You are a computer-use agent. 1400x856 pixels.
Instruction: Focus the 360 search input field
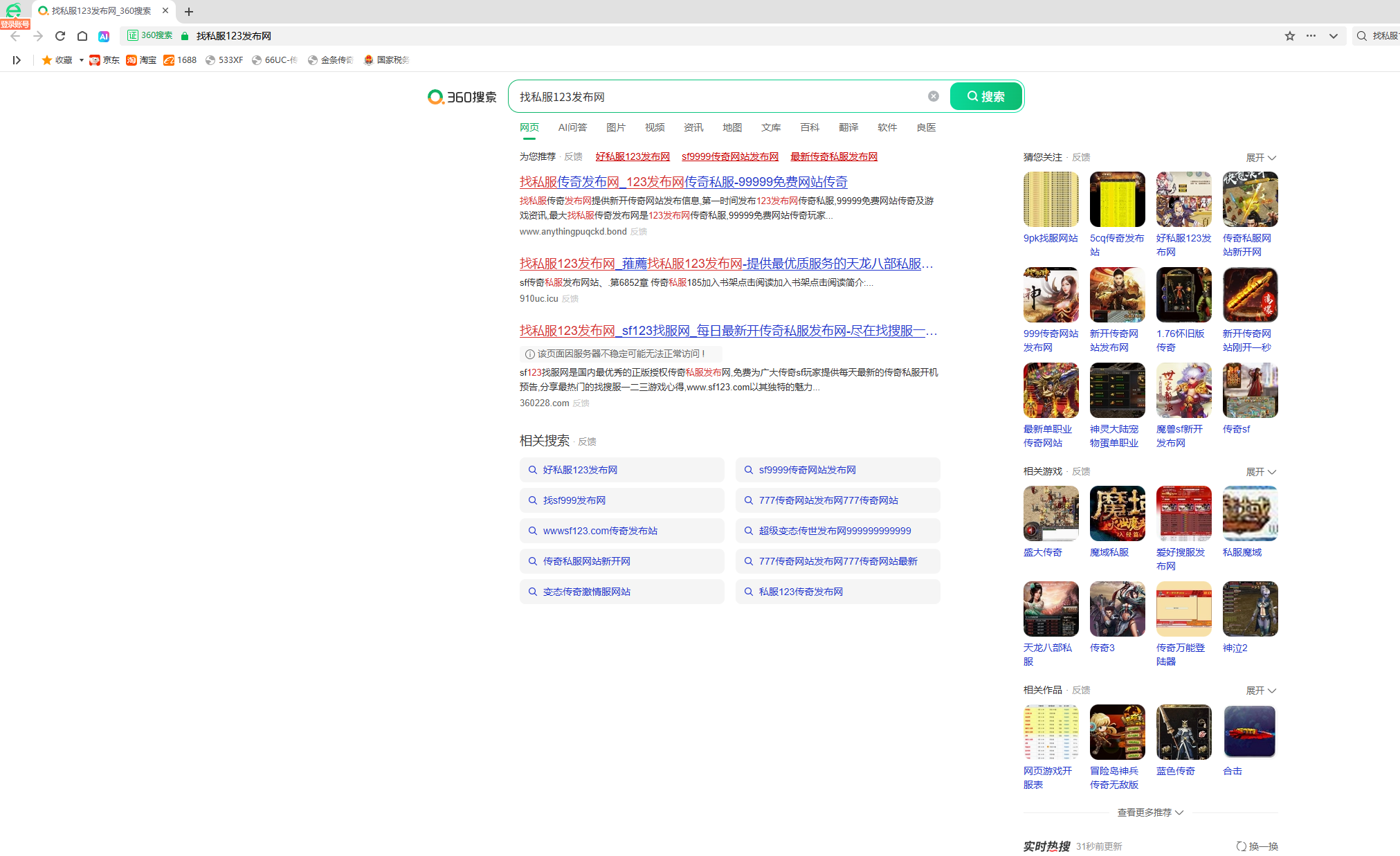pyautogui.click(x=720, y=97)
